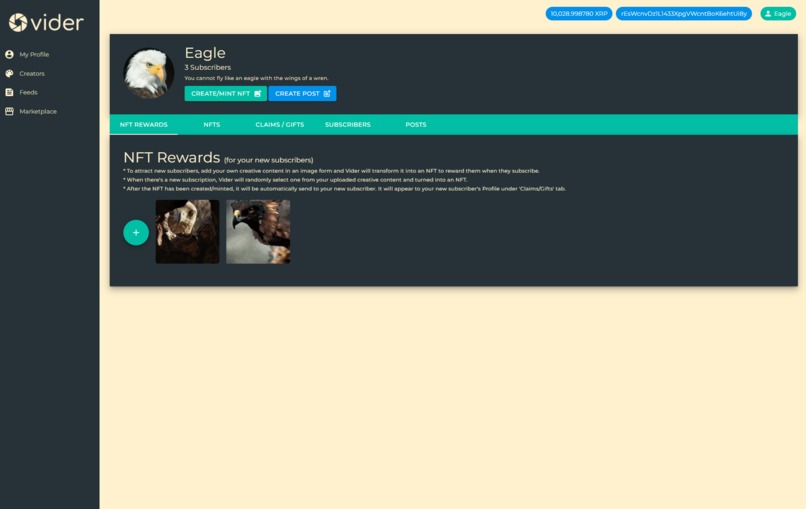806x509 pixels.
Task: Open the Creators page
Action: (32, 74)
